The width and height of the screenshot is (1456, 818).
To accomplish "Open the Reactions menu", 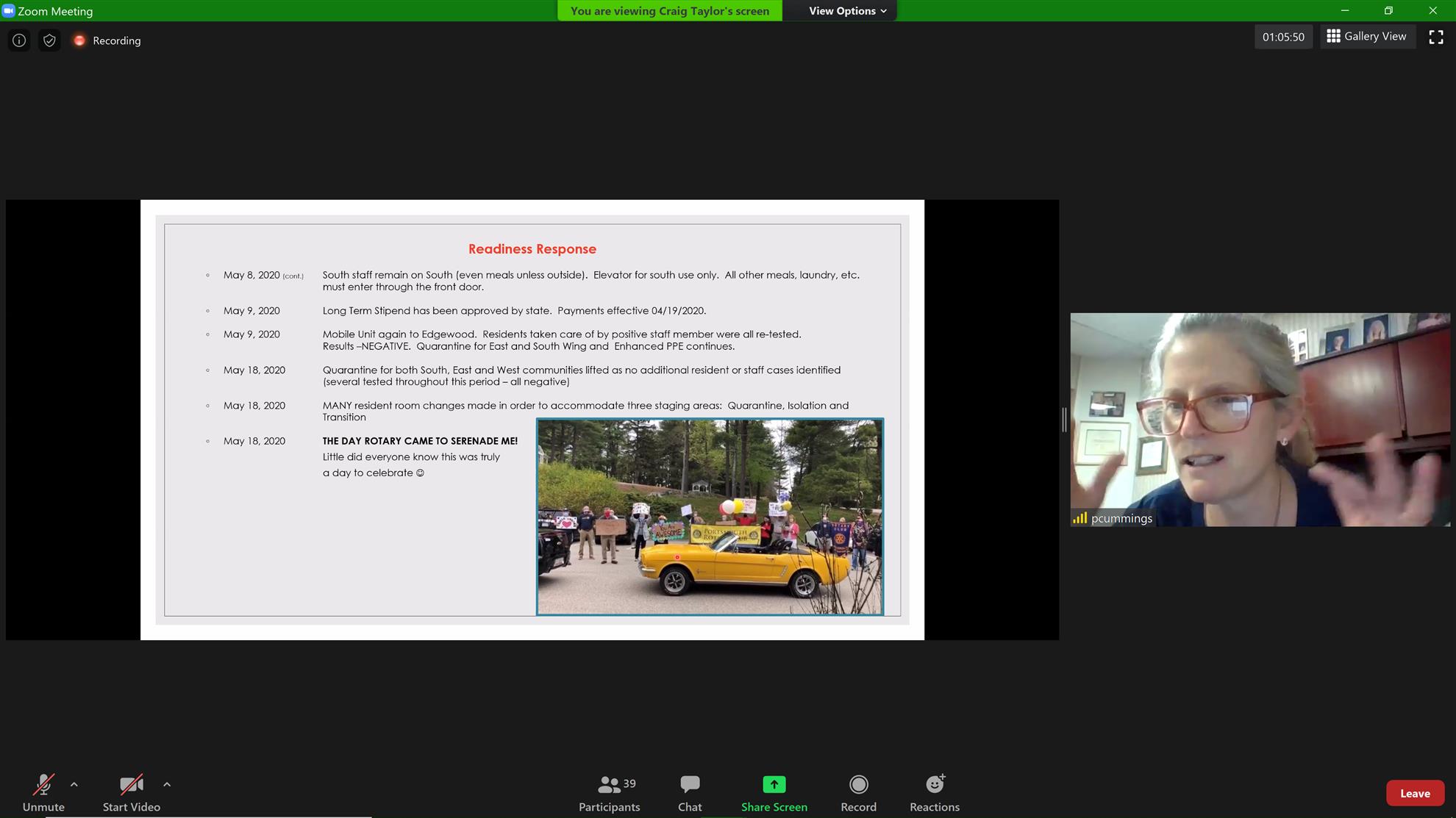I will [x=934, y=793].
